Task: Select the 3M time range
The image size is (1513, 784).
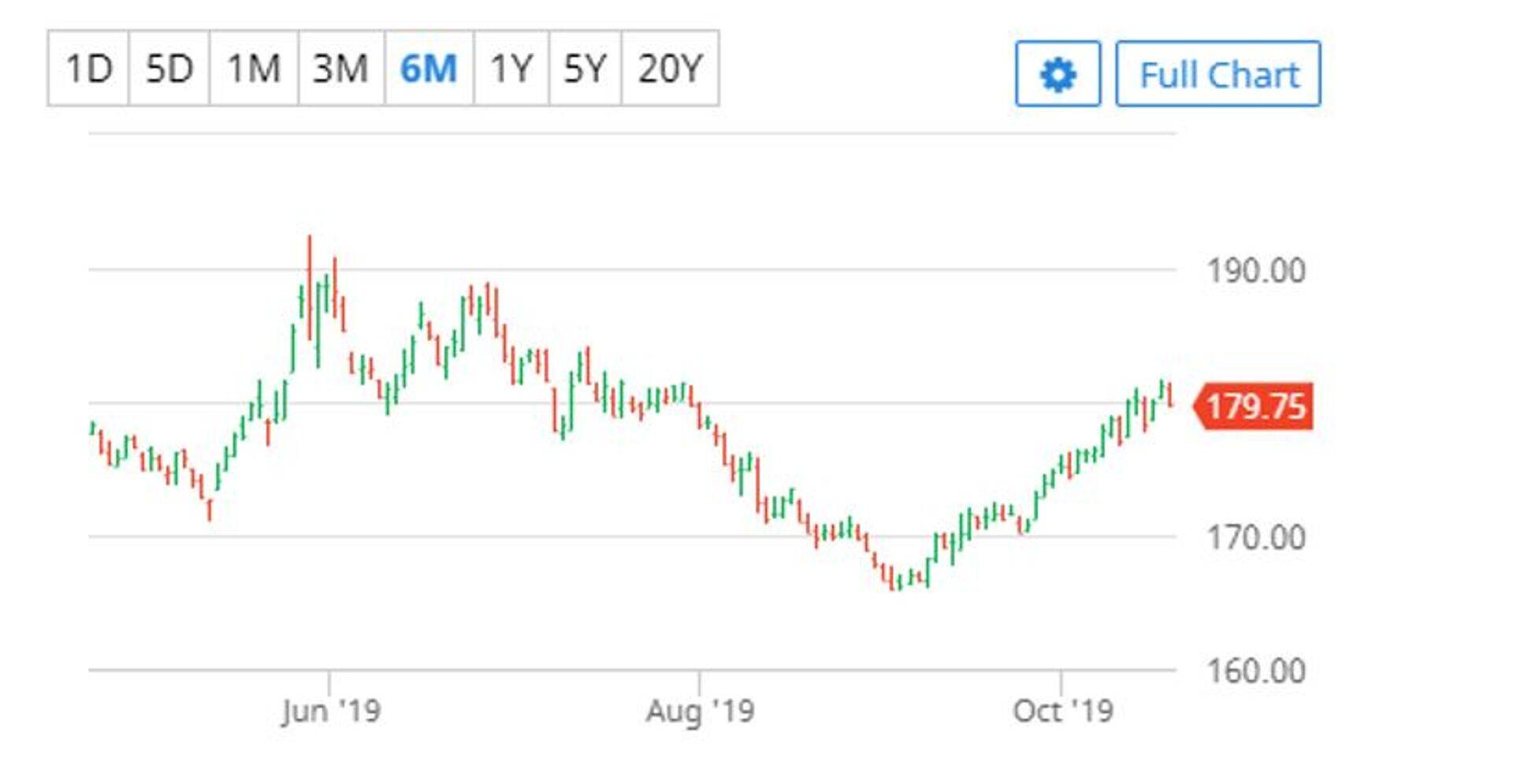Action: (x=341, y=69)
